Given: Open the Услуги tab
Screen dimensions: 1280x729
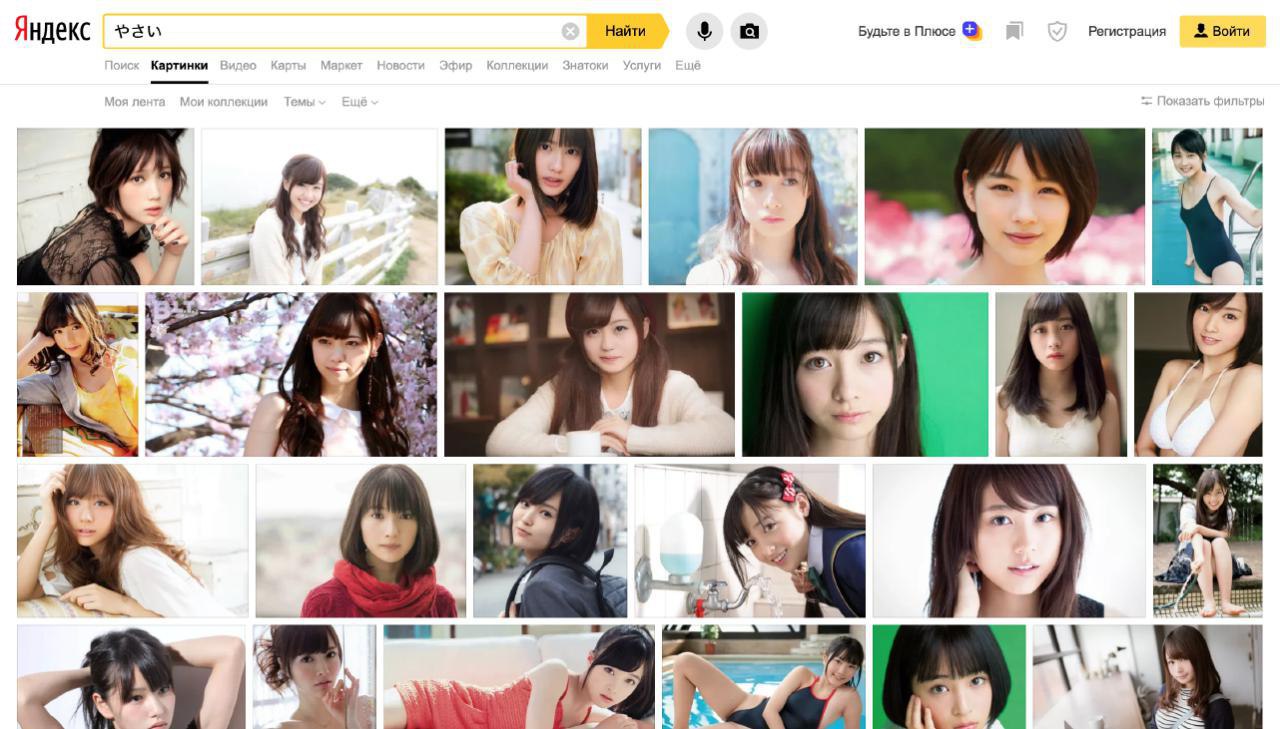Looking at the screenshot, I should tap(641, 65).
